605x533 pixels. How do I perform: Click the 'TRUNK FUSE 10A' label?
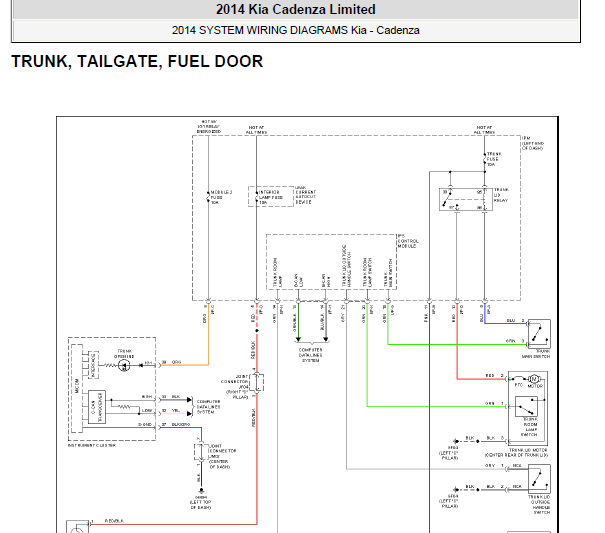tap(494, 159)
